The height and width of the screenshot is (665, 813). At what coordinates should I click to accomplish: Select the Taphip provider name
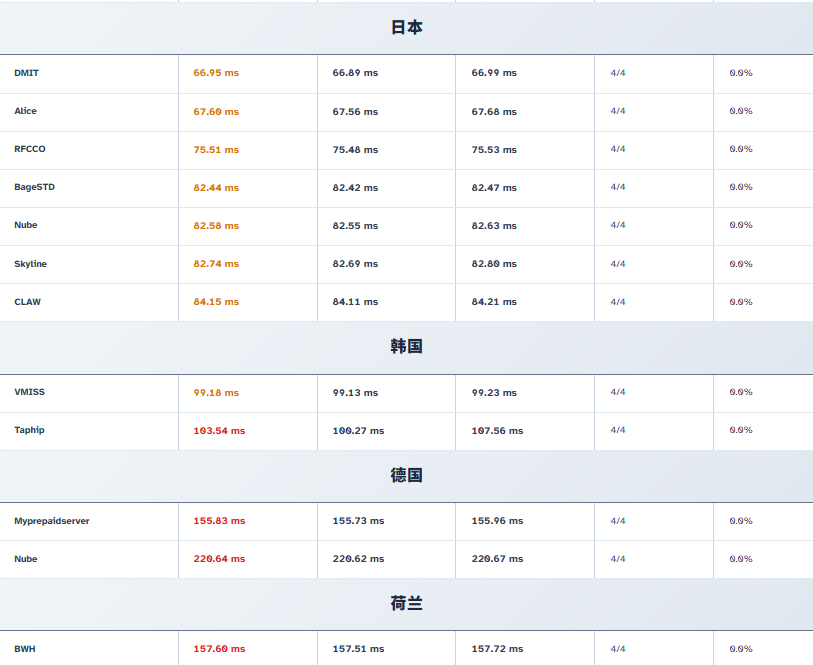click(x=29, y=430)
